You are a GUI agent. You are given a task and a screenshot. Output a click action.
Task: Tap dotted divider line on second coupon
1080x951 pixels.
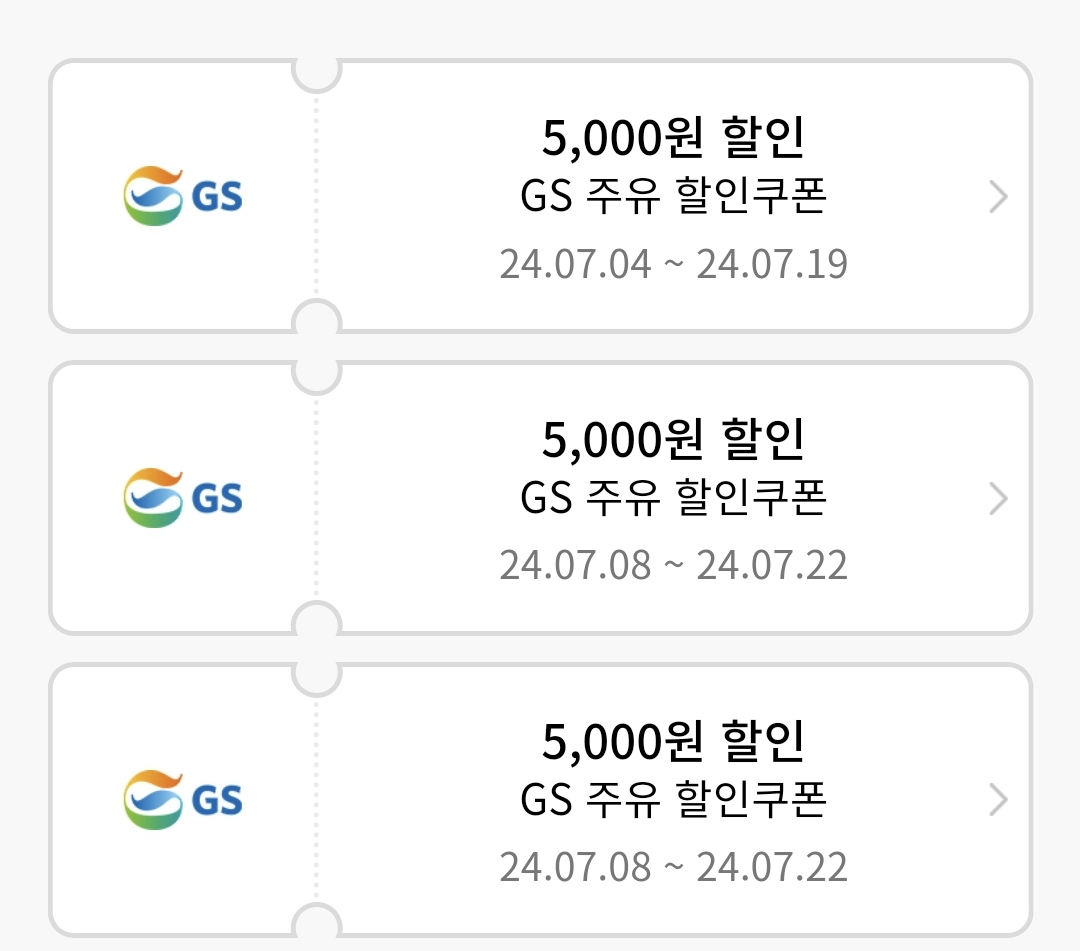316,498
